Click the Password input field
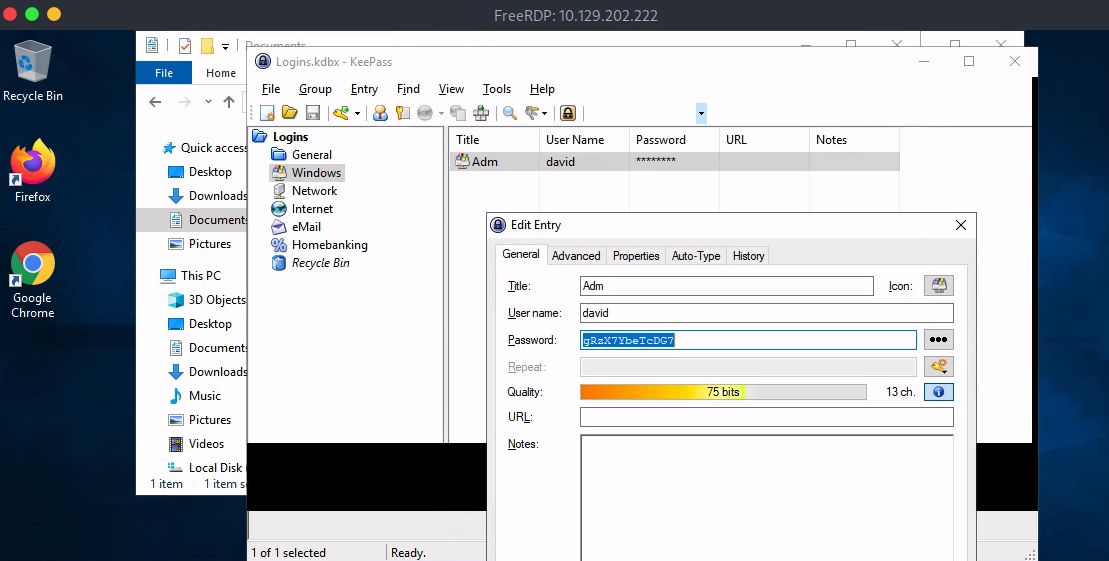This screenshot has height=561, width=1109. click(x=748, y=340)
